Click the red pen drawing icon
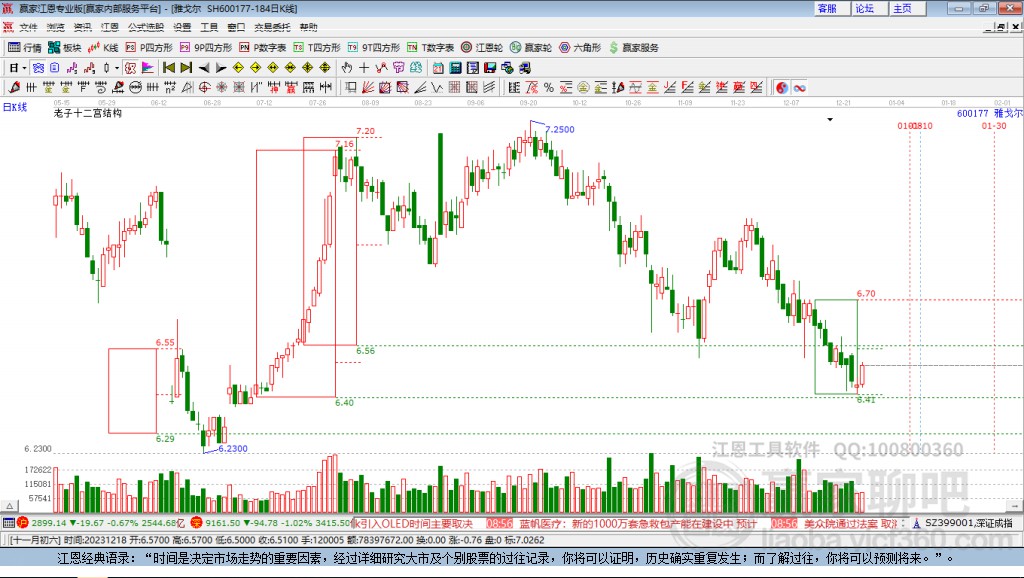 coord(14,87)
